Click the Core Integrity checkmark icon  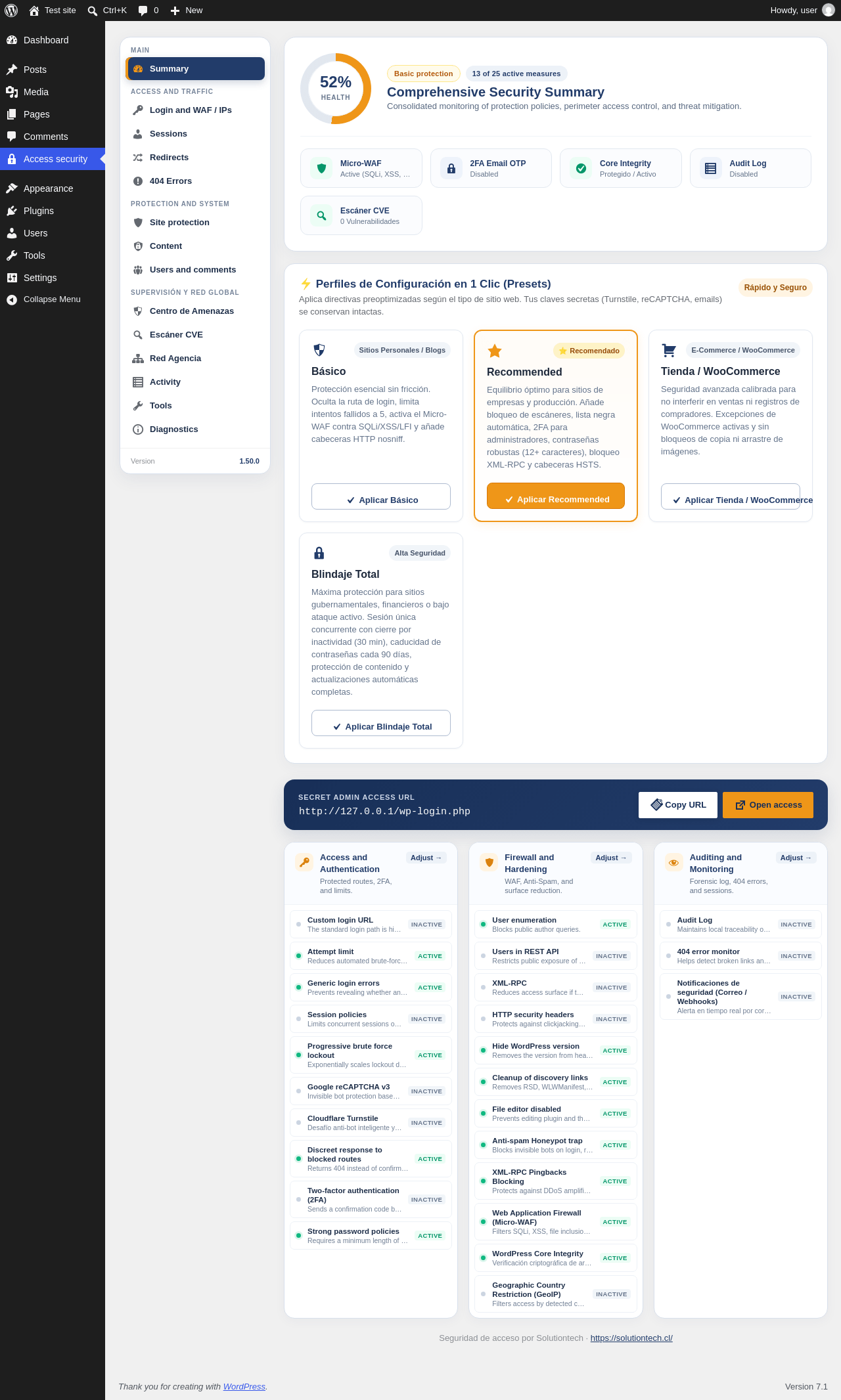point(581,168)
